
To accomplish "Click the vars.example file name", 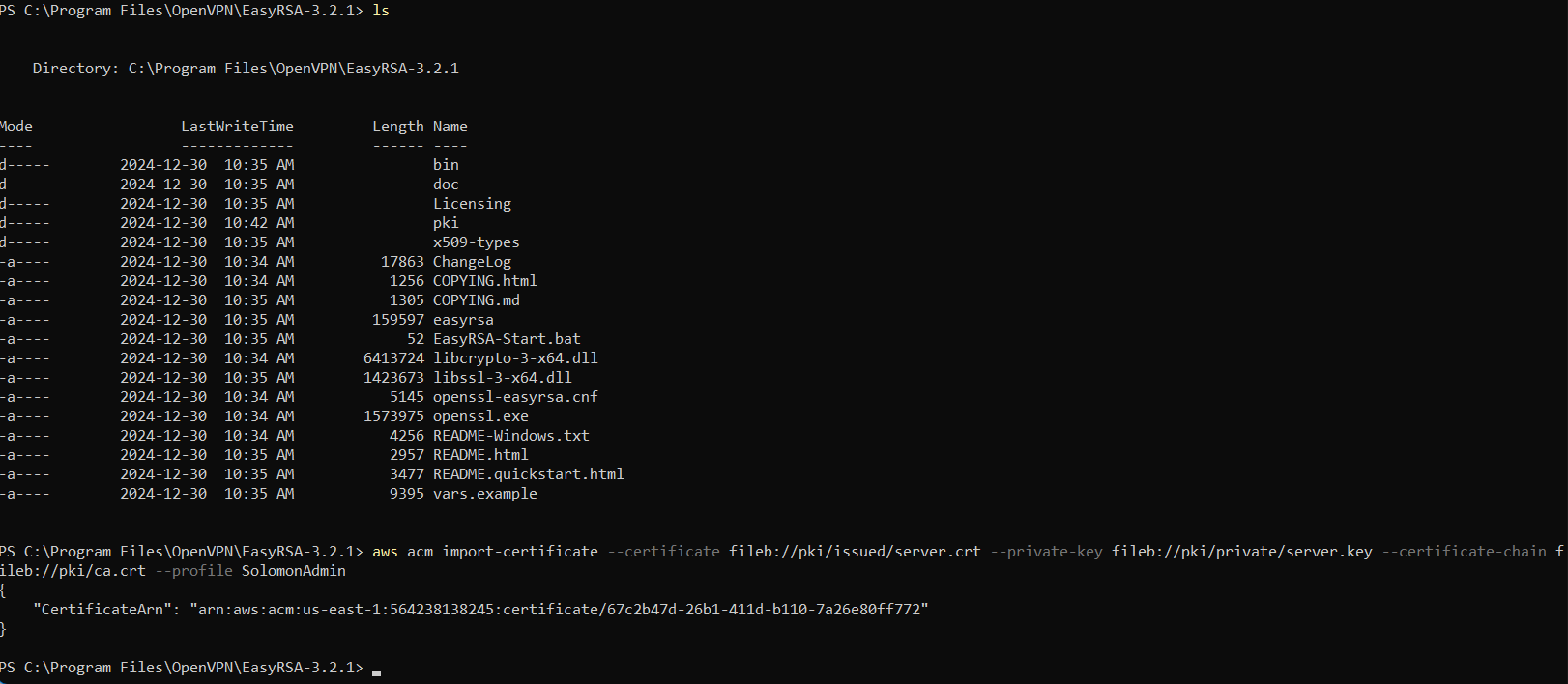I will [484, 494].
